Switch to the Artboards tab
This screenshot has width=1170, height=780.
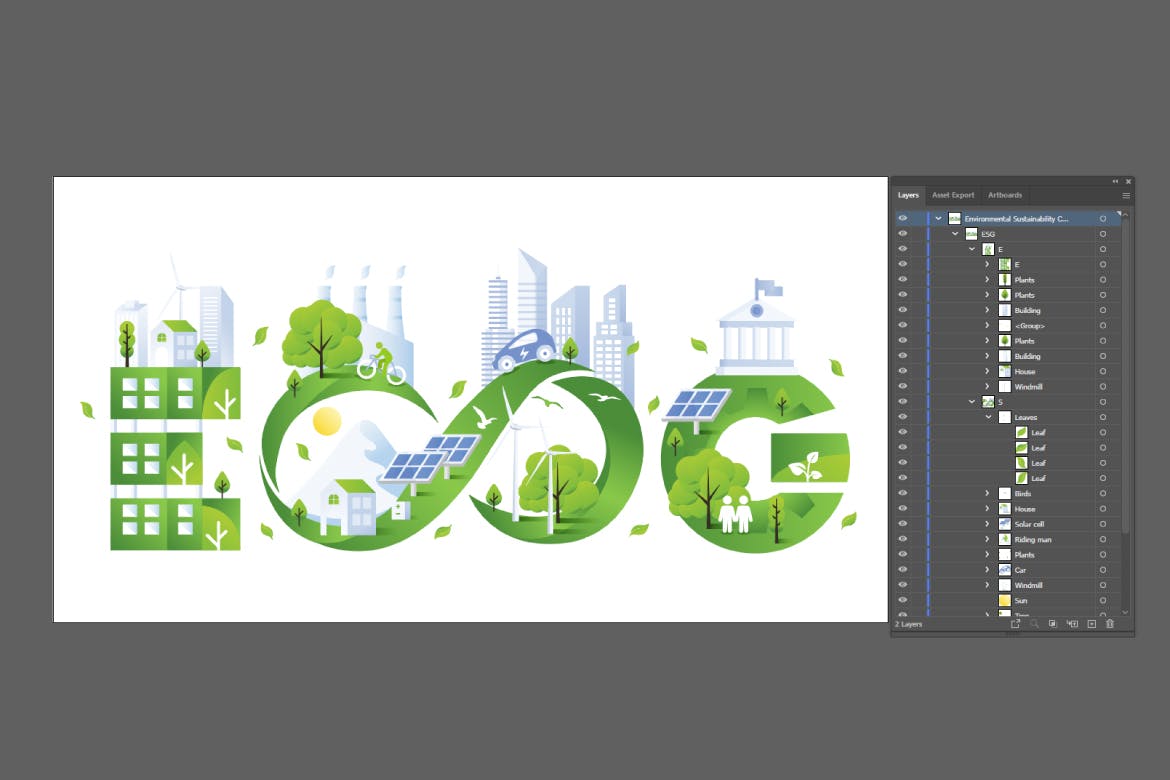(1004, 195)
